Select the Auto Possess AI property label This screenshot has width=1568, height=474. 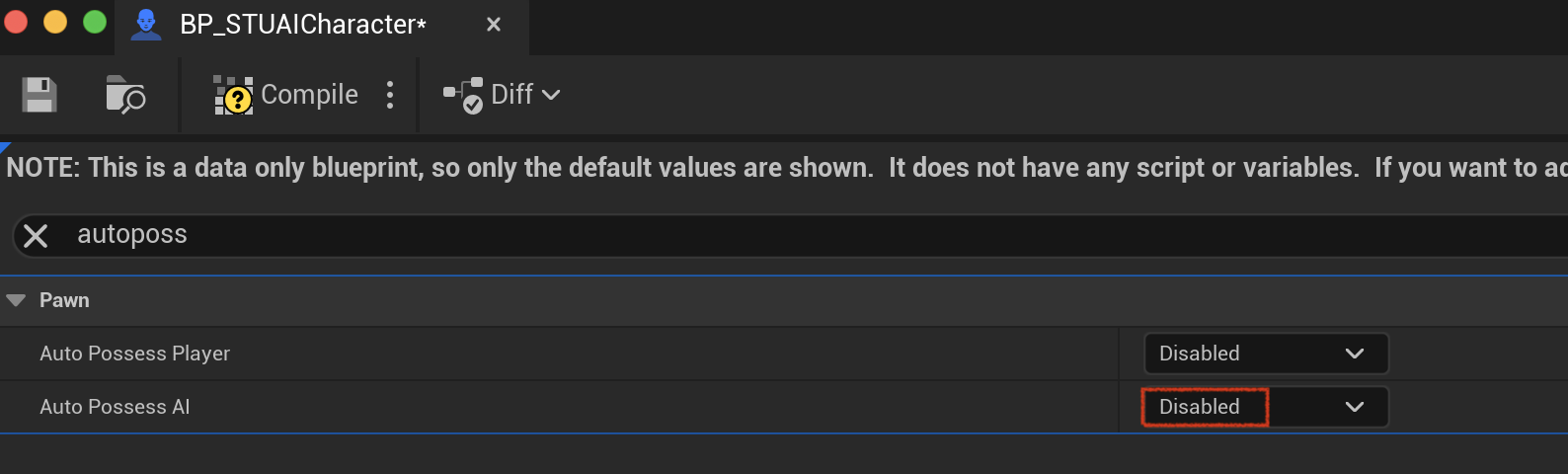click(115, 407)
